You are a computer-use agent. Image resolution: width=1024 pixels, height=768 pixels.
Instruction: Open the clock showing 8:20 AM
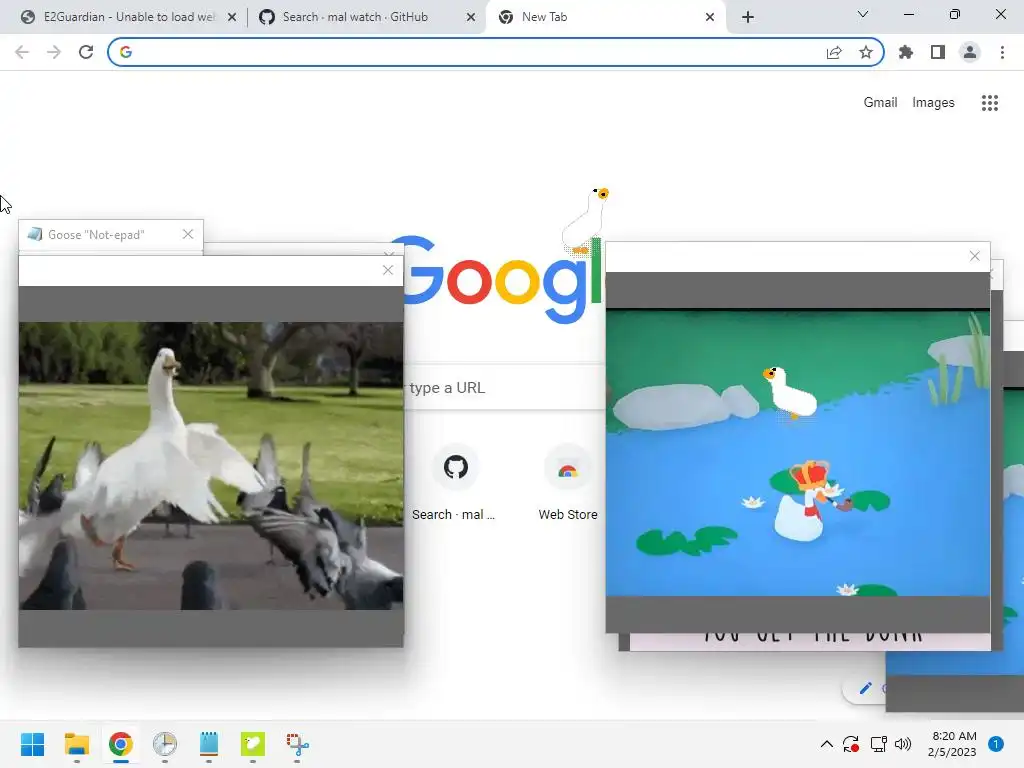click(952, 744)
